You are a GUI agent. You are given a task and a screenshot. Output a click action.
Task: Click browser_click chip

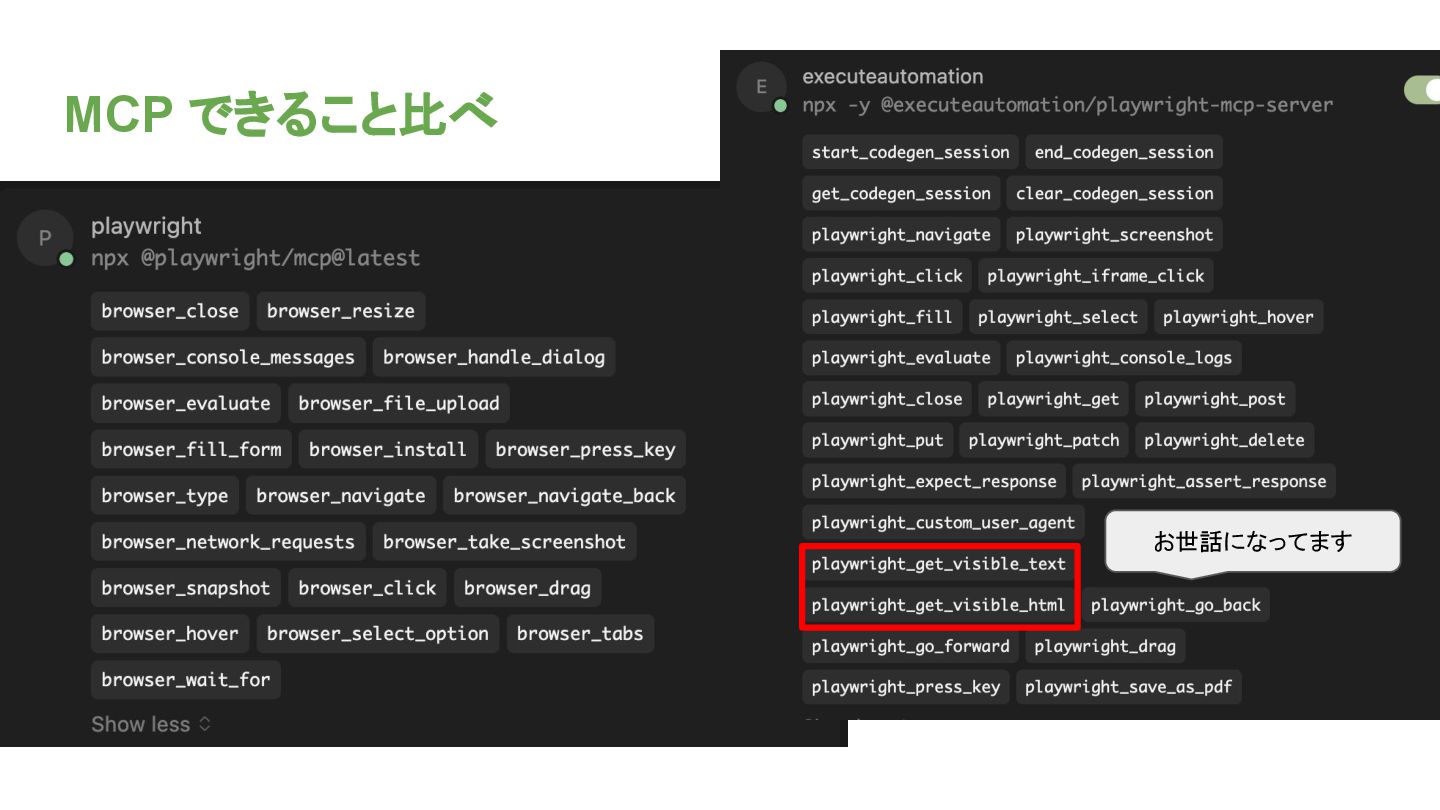(367, 587)
